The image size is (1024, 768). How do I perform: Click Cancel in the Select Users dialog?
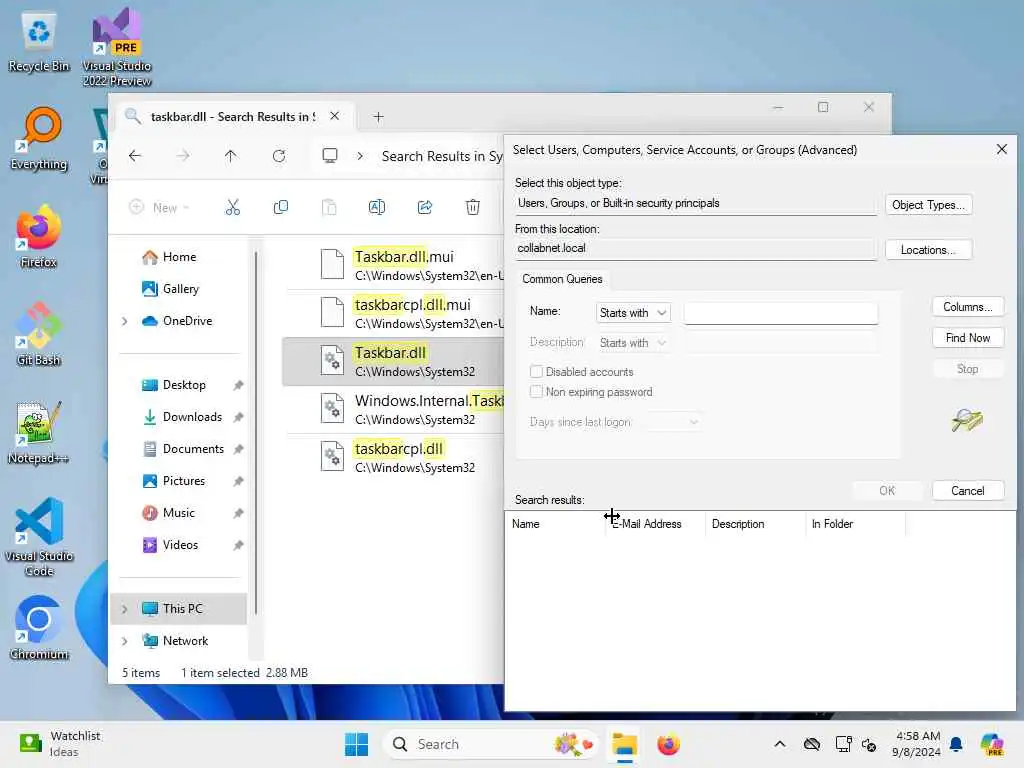pos(968,490)
